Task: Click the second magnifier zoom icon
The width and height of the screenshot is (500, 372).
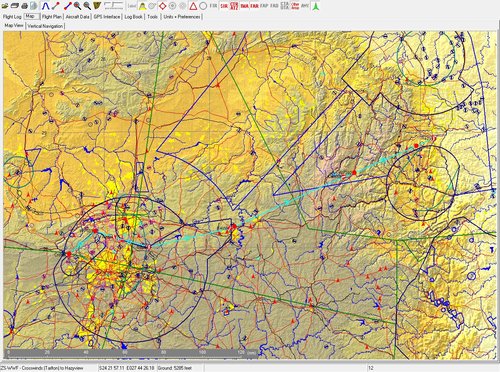Action: (87, 6)
